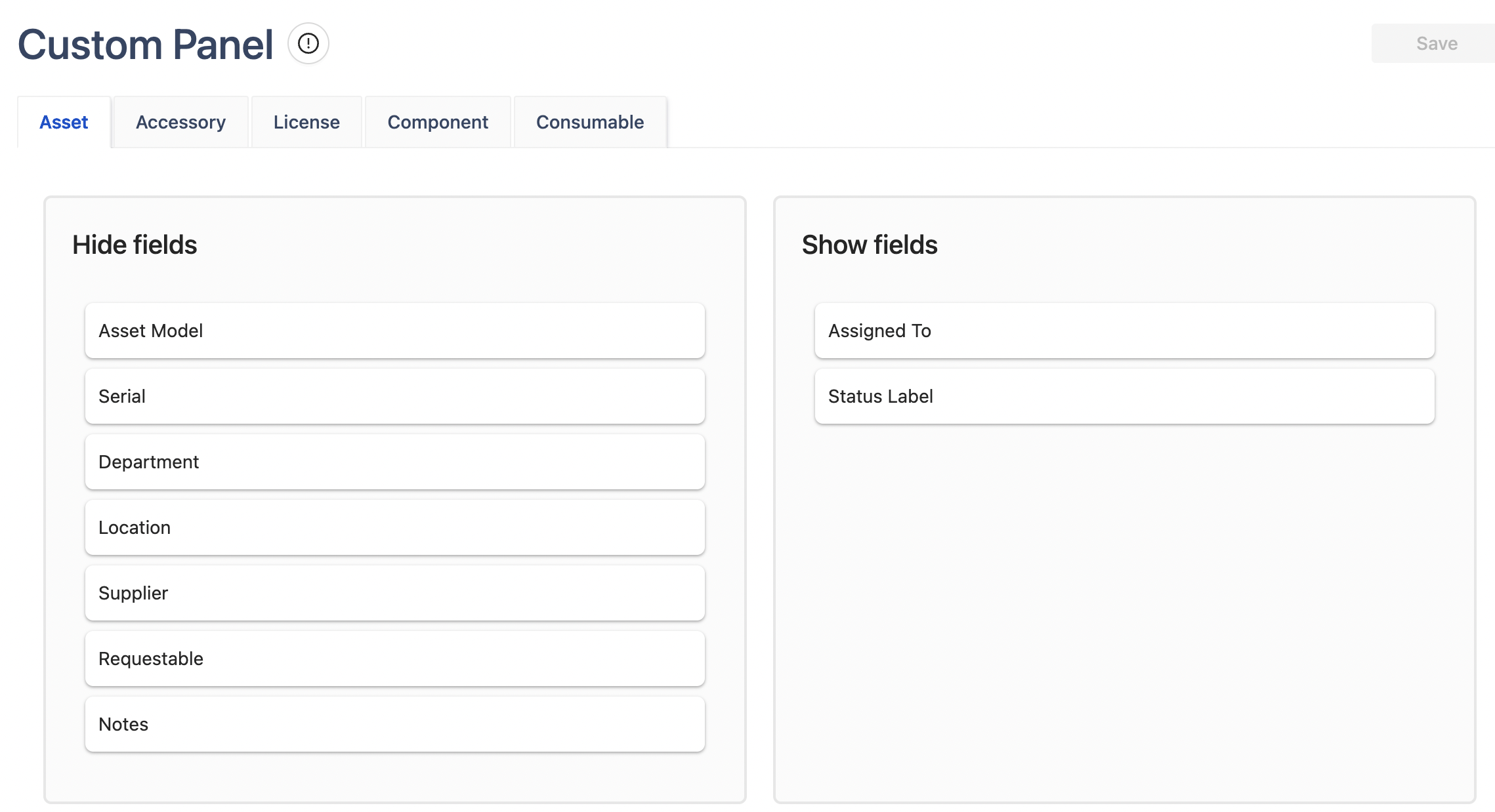Select the Asset Model field card
The image size is (1495, 812).
[394, 331]
